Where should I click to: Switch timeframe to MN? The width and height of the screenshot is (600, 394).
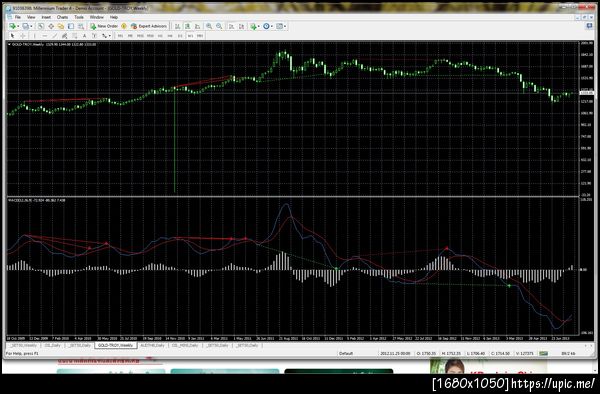pos(200,36)
